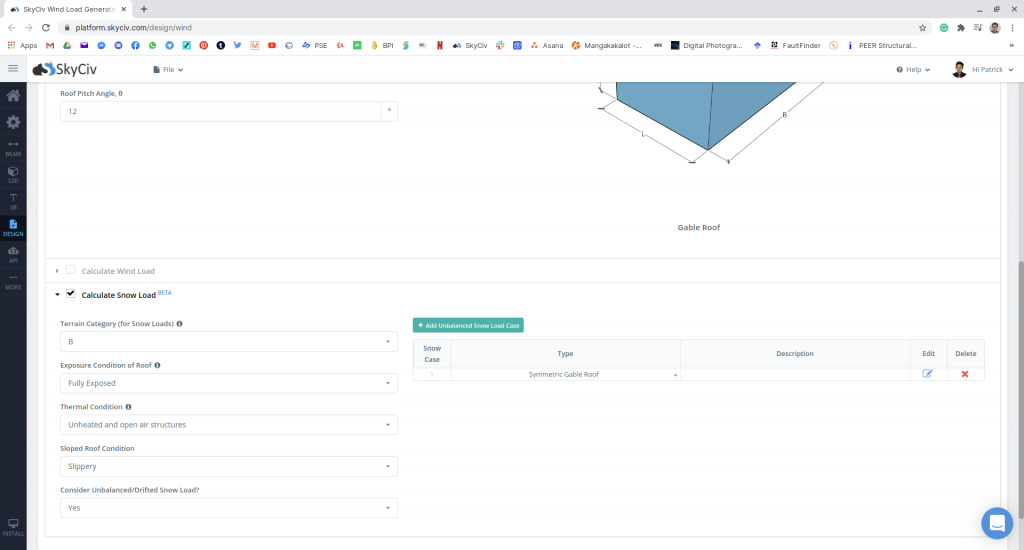
Task: Open the settings gear in sidebar
Action: (13, 122)
